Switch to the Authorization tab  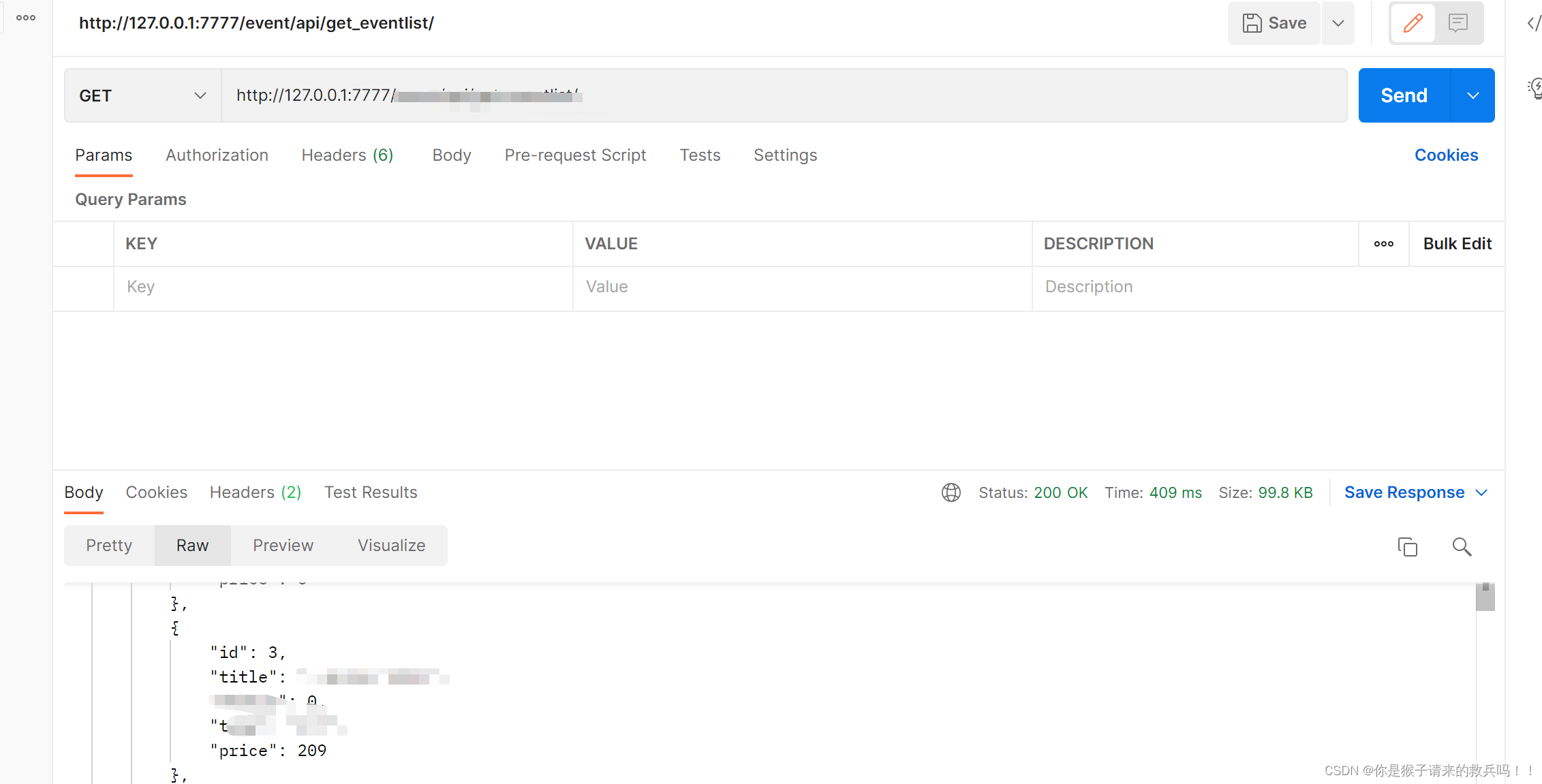[x=217, y=155]
